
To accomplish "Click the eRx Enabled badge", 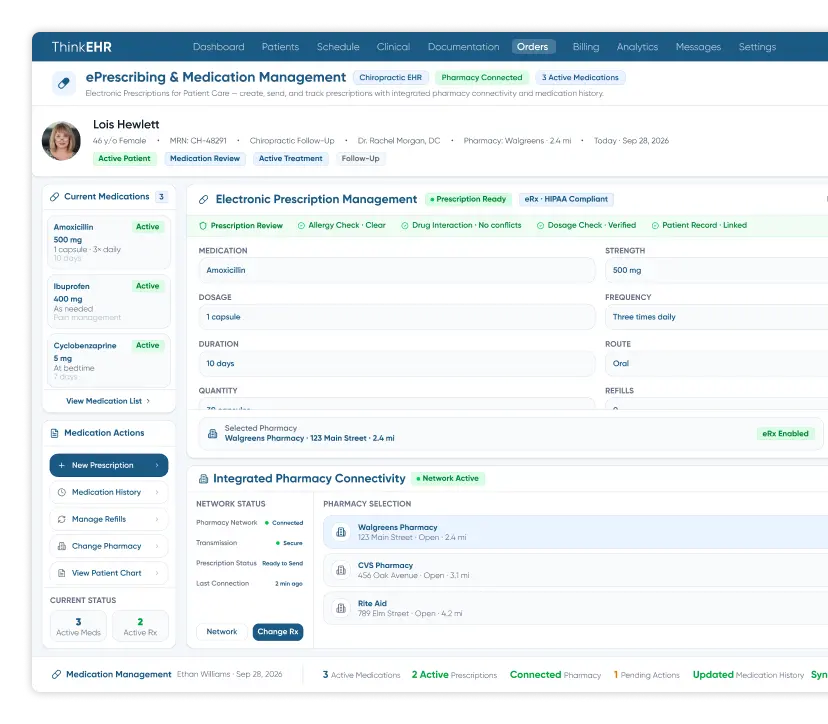I will [785, 434].
